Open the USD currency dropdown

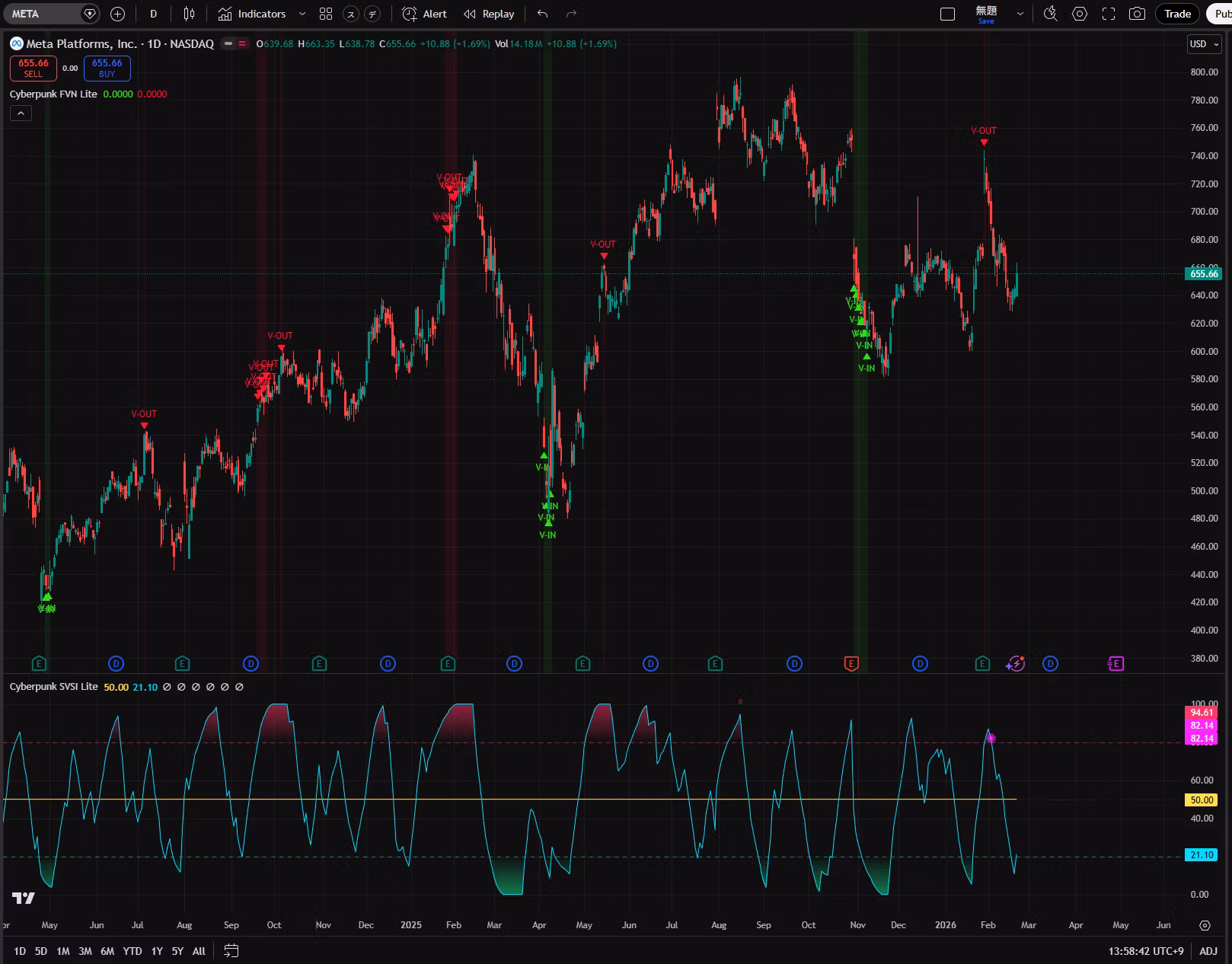click(x=1205, y=44)
